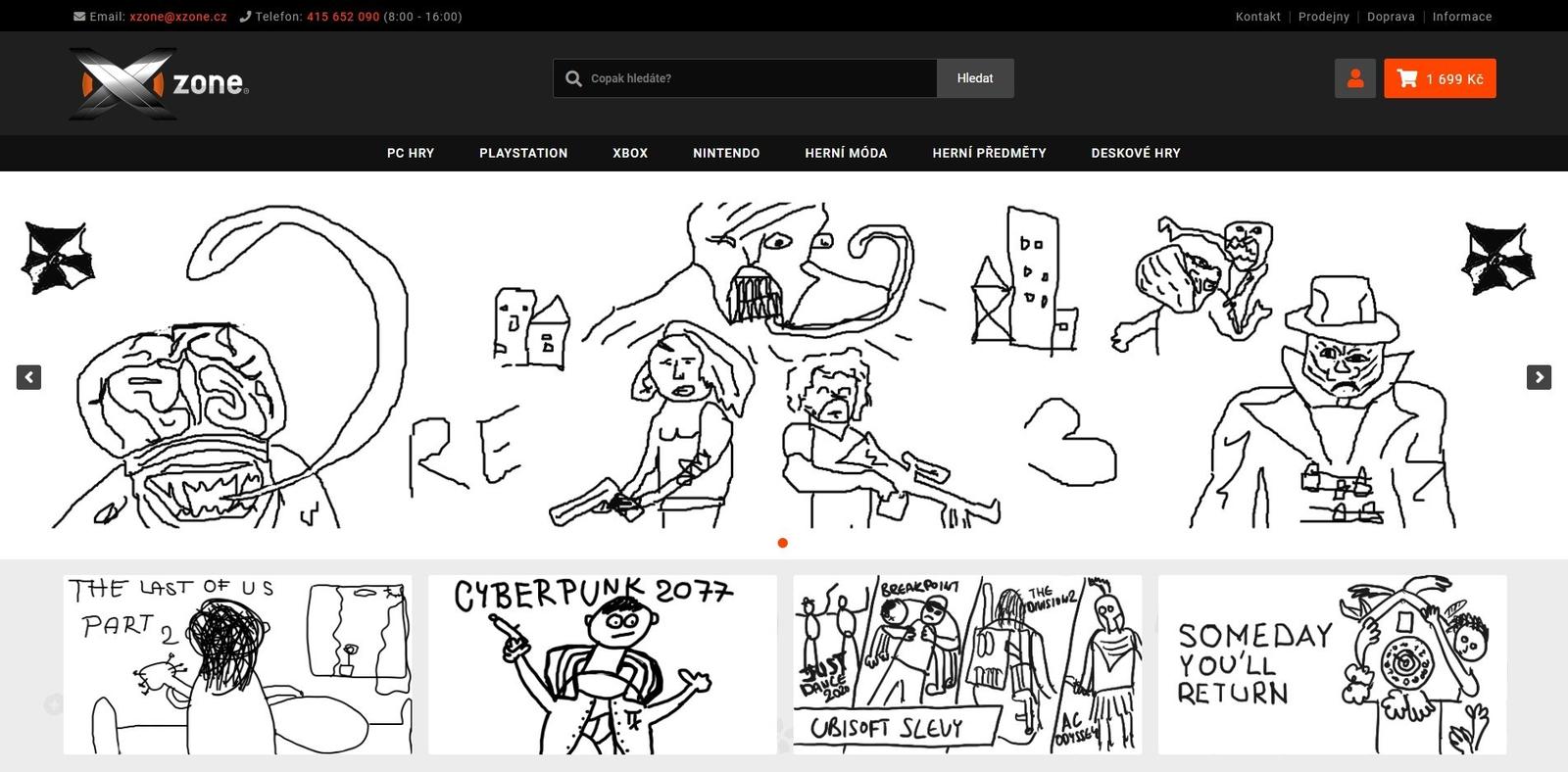Viewport: 1568px width, 772px height.
Task: Advance carousel with right arrow
Action: click(1539, 377)
